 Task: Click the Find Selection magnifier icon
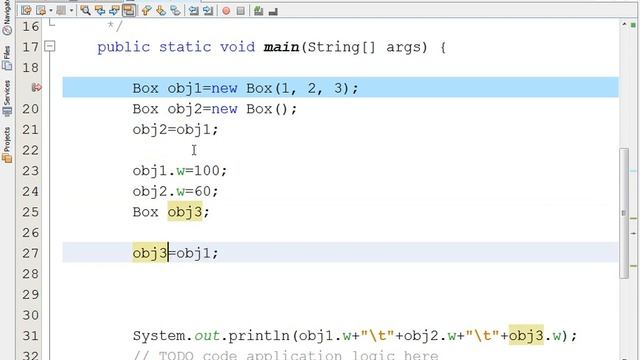tap(85, 11)
